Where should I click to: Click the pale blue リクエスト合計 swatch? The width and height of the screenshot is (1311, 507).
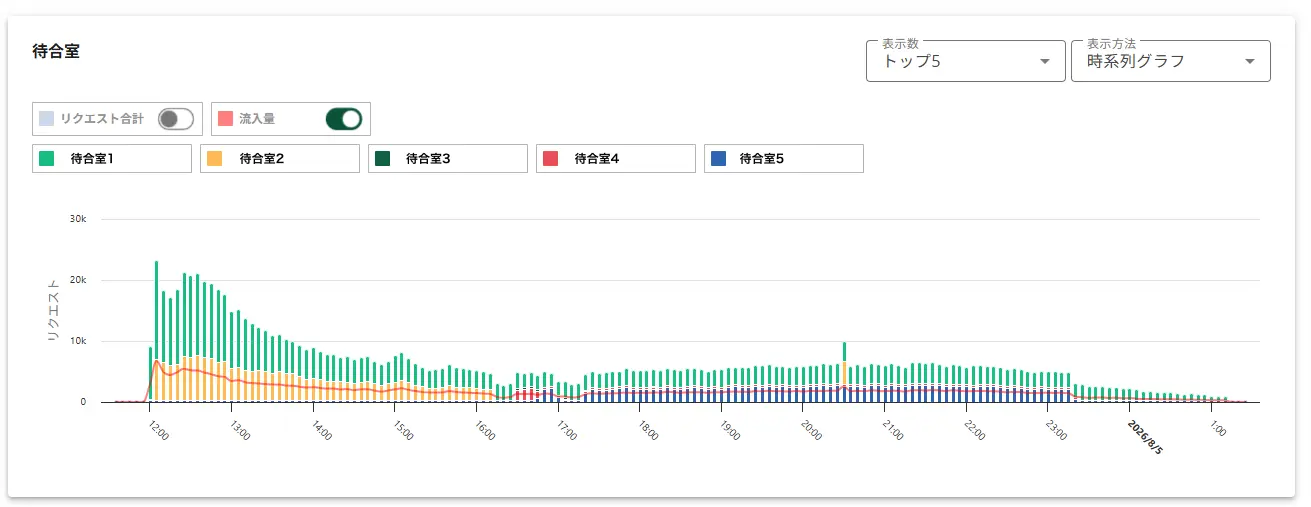(46, 118)
